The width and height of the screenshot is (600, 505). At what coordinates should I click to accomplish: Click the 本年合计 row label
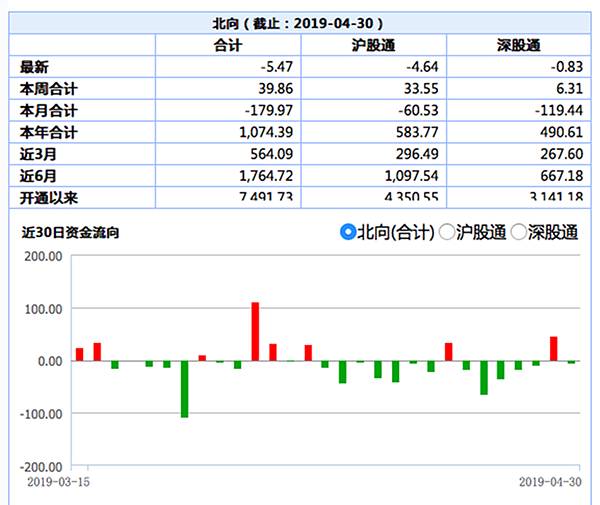pos(48,132)
